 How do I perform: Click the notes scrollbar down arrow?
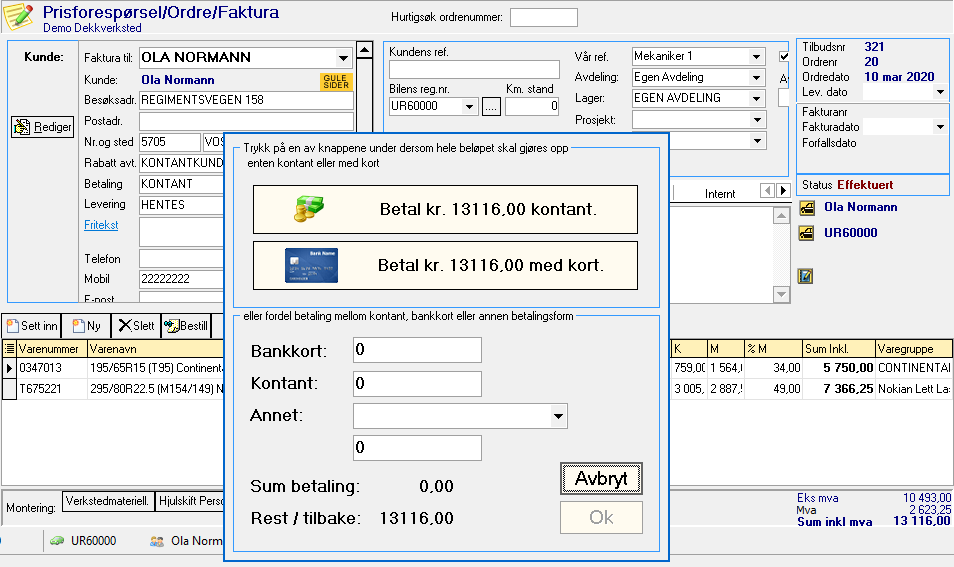point(781,294)
